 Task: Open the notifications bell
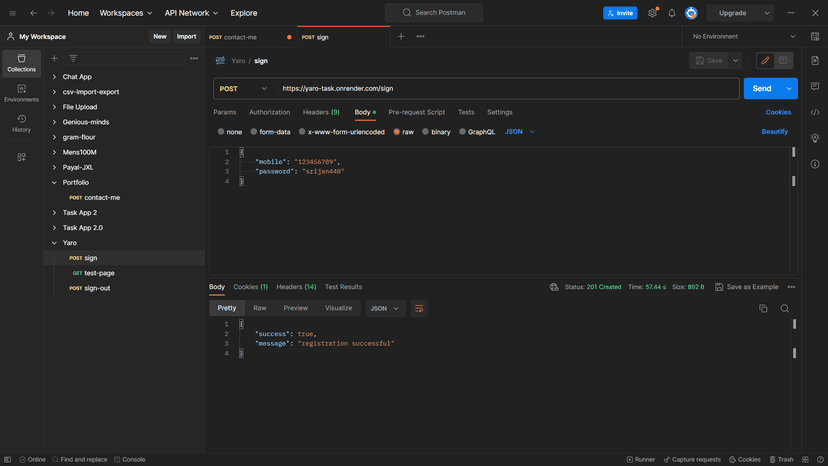click(672, 13)
